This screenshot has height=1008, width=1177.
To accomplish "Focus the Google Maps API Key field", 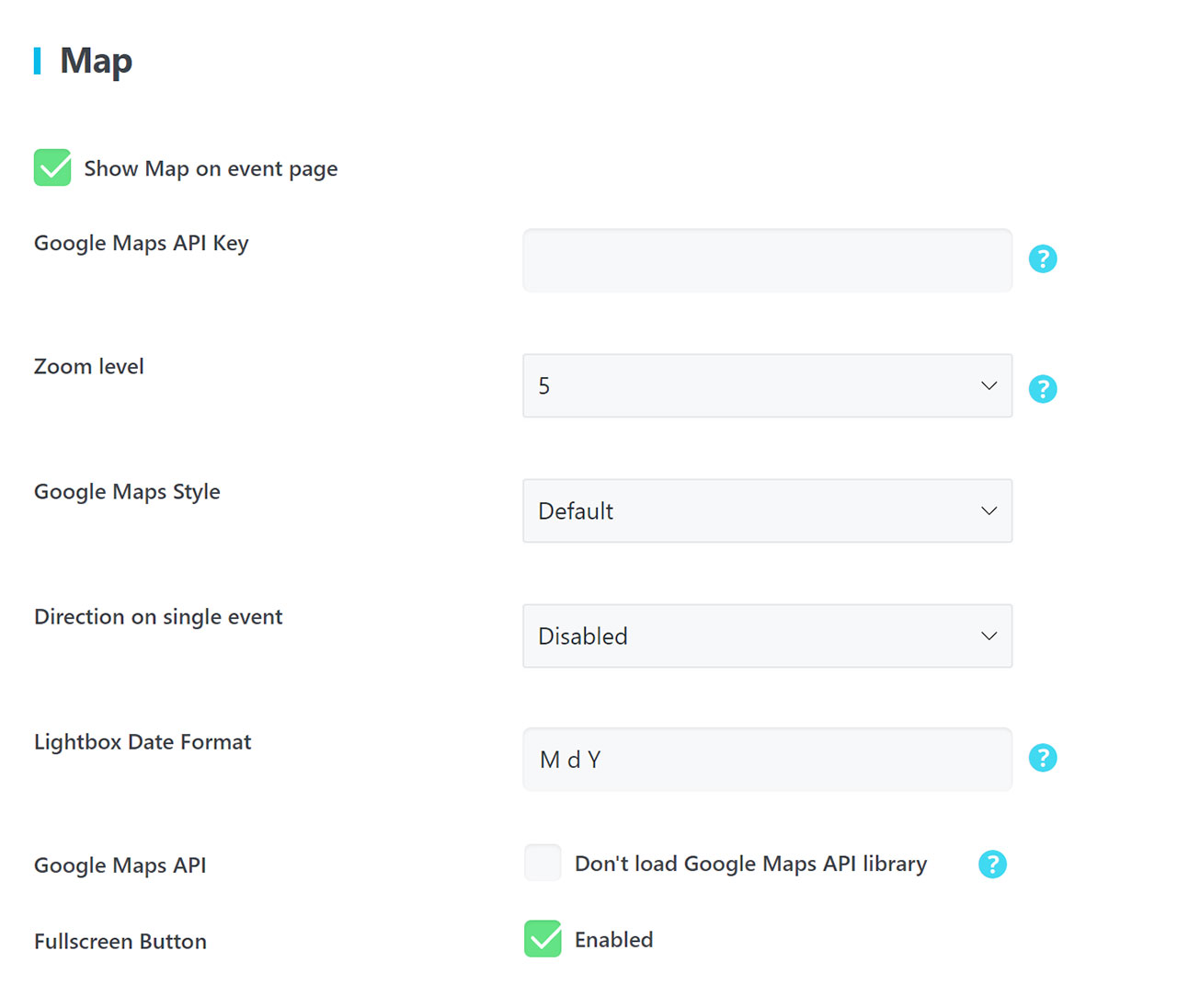I will point(768,260).
